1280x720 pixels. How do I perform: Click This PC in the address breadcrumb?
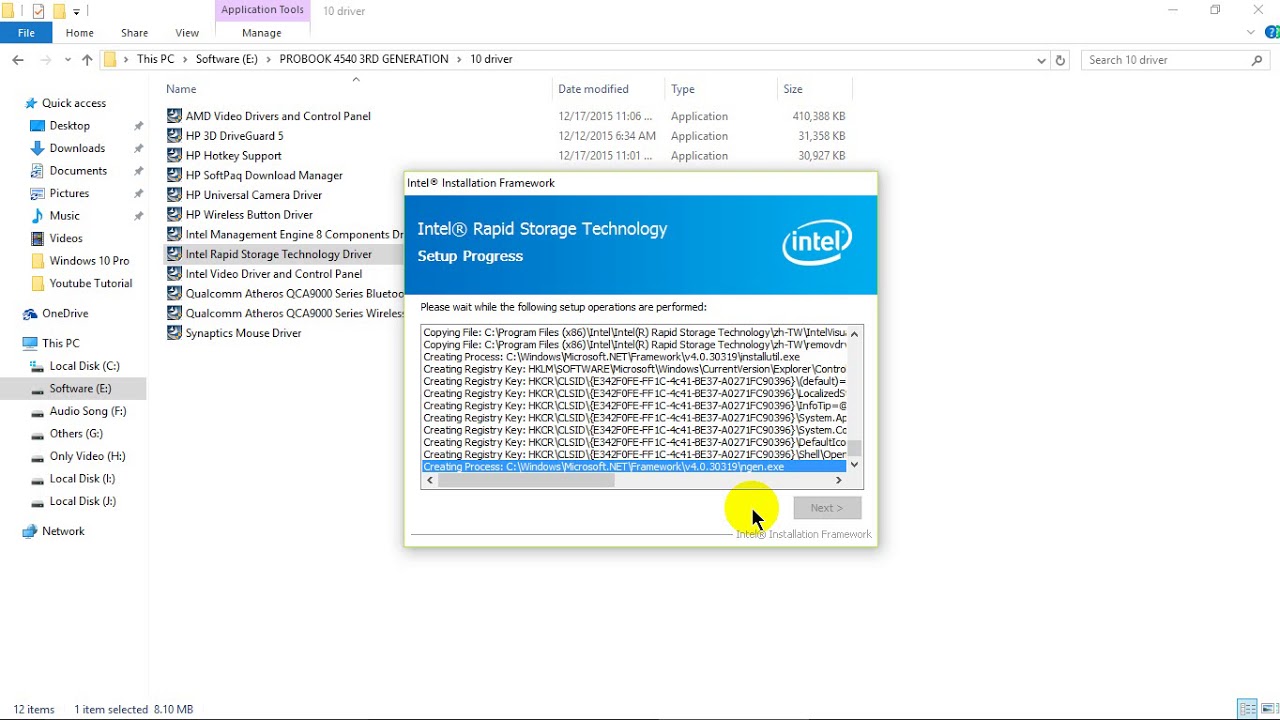155,59
